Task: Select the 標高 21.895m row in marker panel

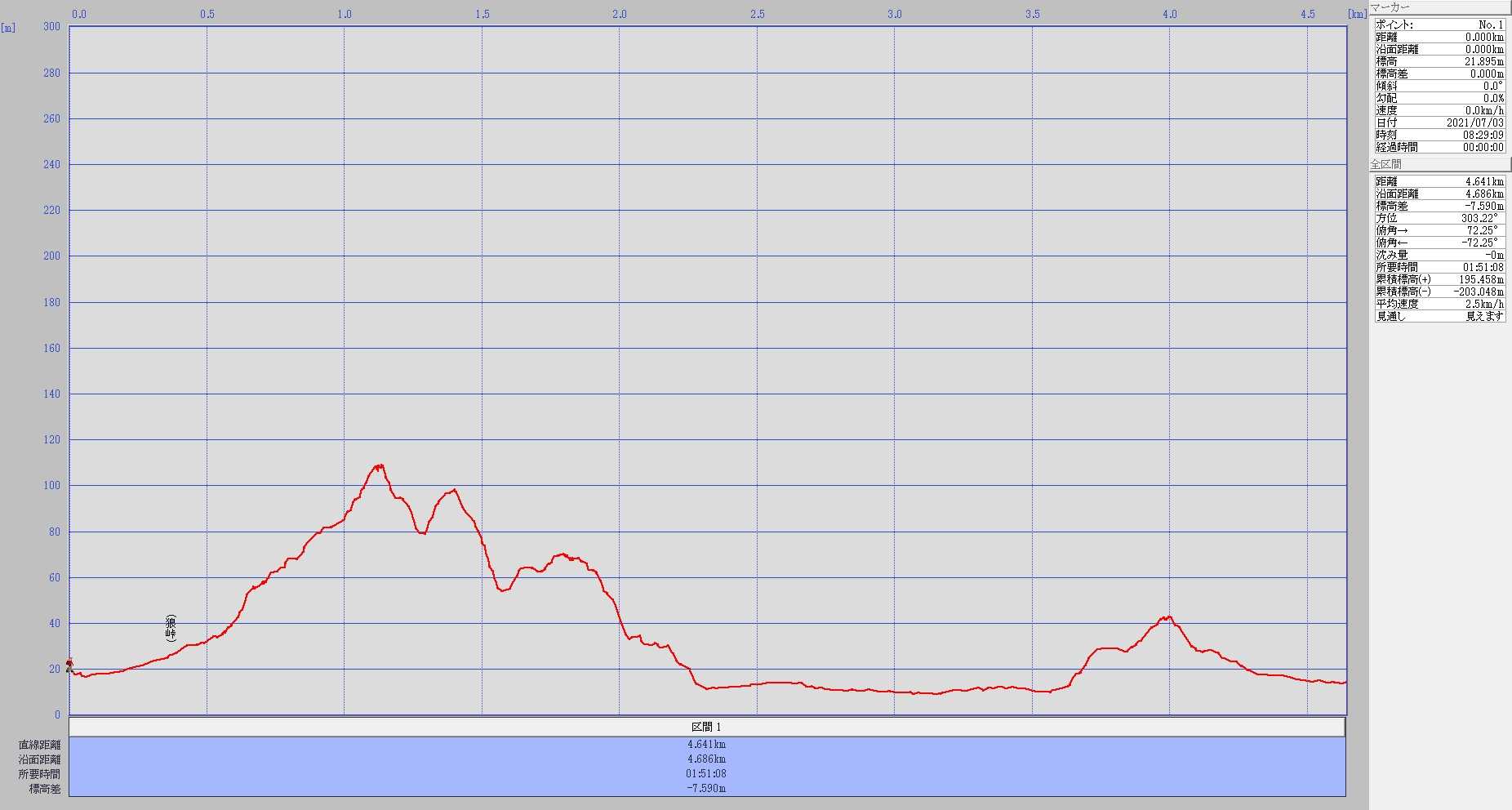Action: (x=1439, y=61)
